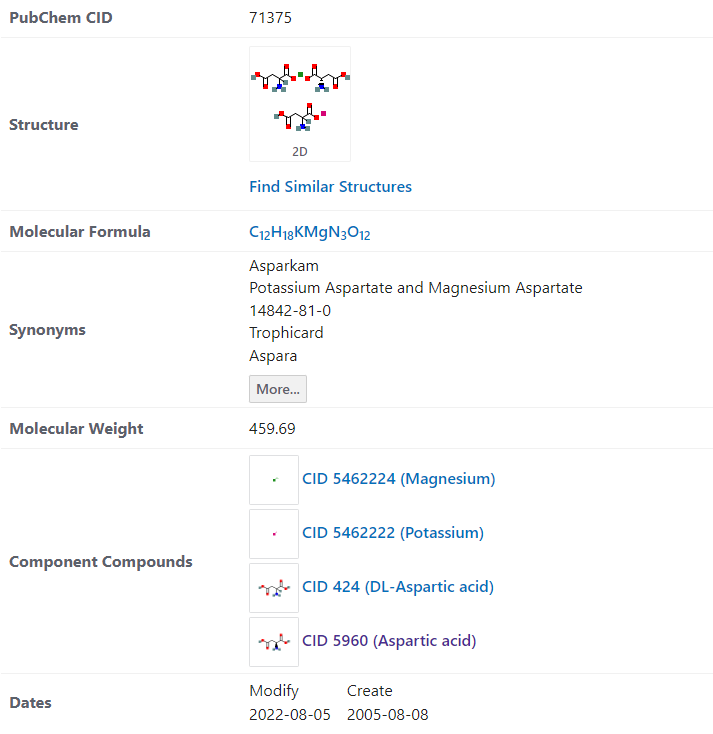Open the 2D structure image of Asparkam

[300, 103]
